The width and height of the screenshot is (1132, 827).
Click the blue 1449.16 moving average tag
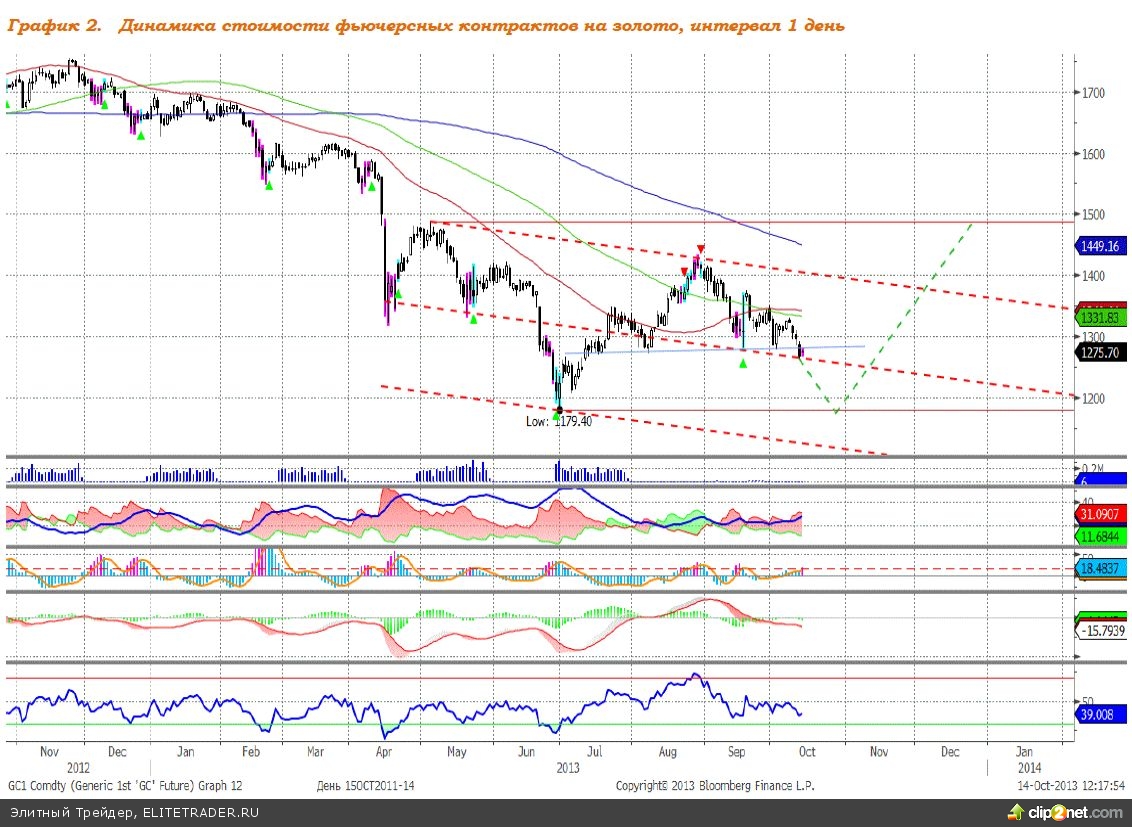(1100, 245)
